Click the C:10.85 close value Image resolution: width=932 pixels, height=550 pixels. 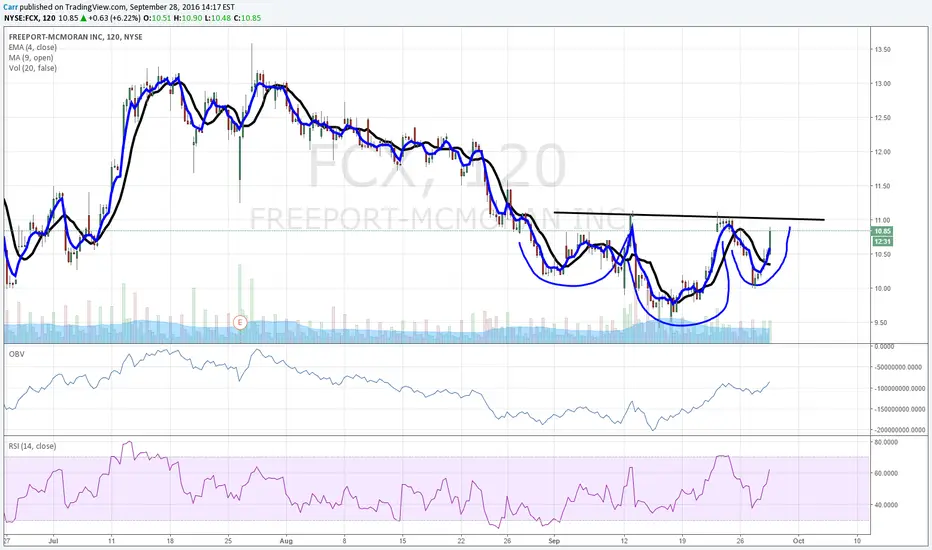click(x=247, y=18)
